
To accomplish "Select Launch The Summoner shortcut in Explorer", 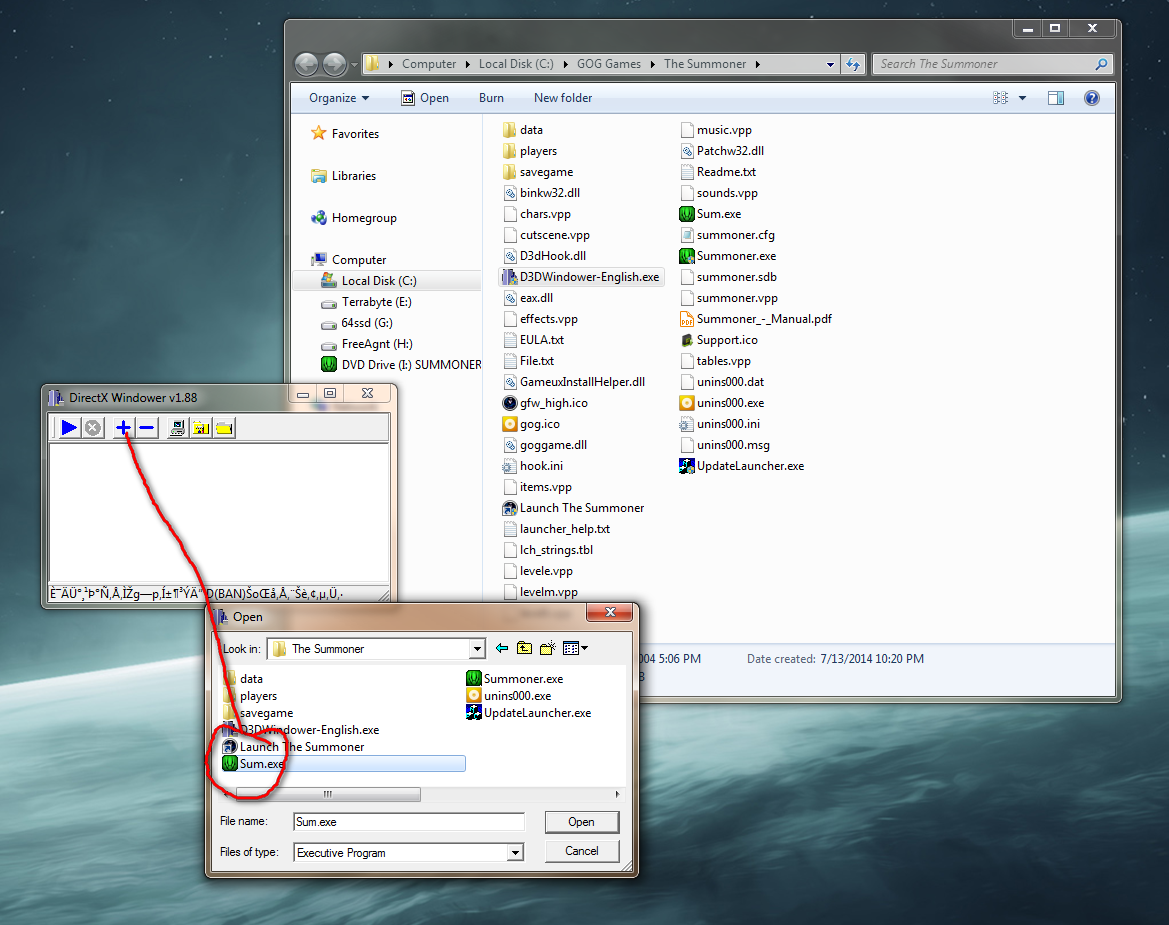I will click(573, 508).
